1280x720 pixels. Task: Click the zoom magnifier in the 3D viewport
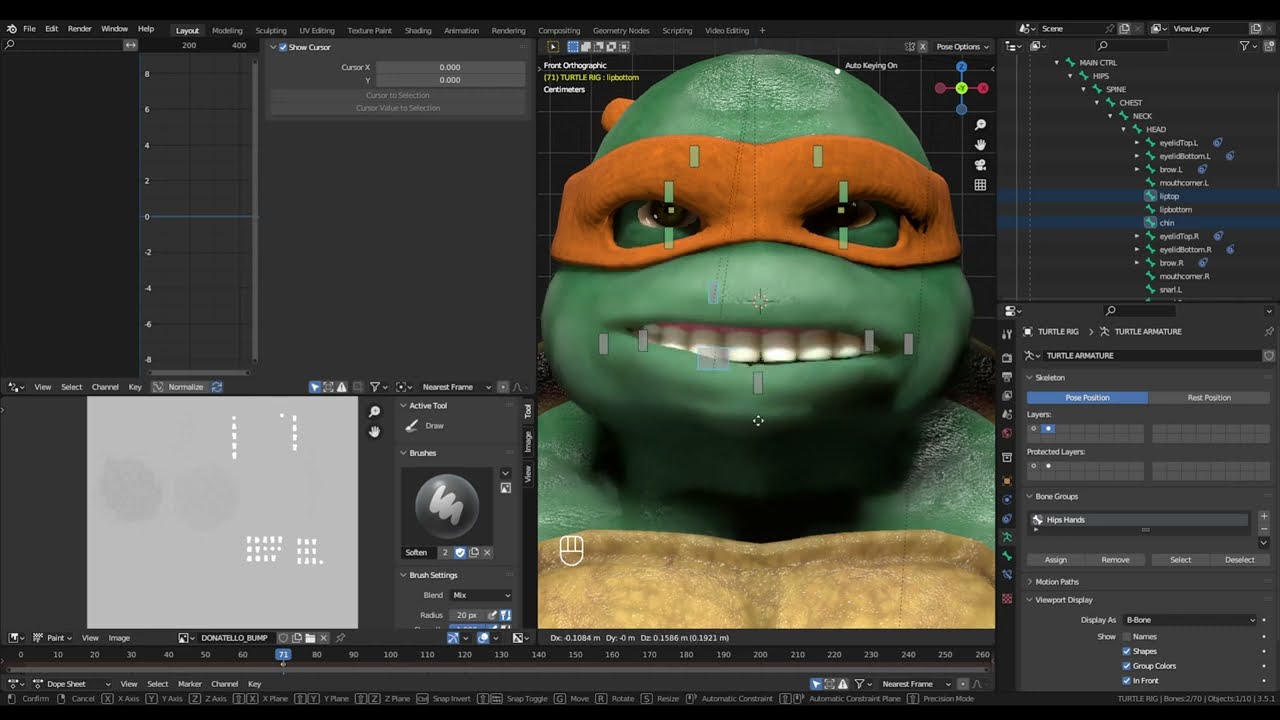coord(980,125)
